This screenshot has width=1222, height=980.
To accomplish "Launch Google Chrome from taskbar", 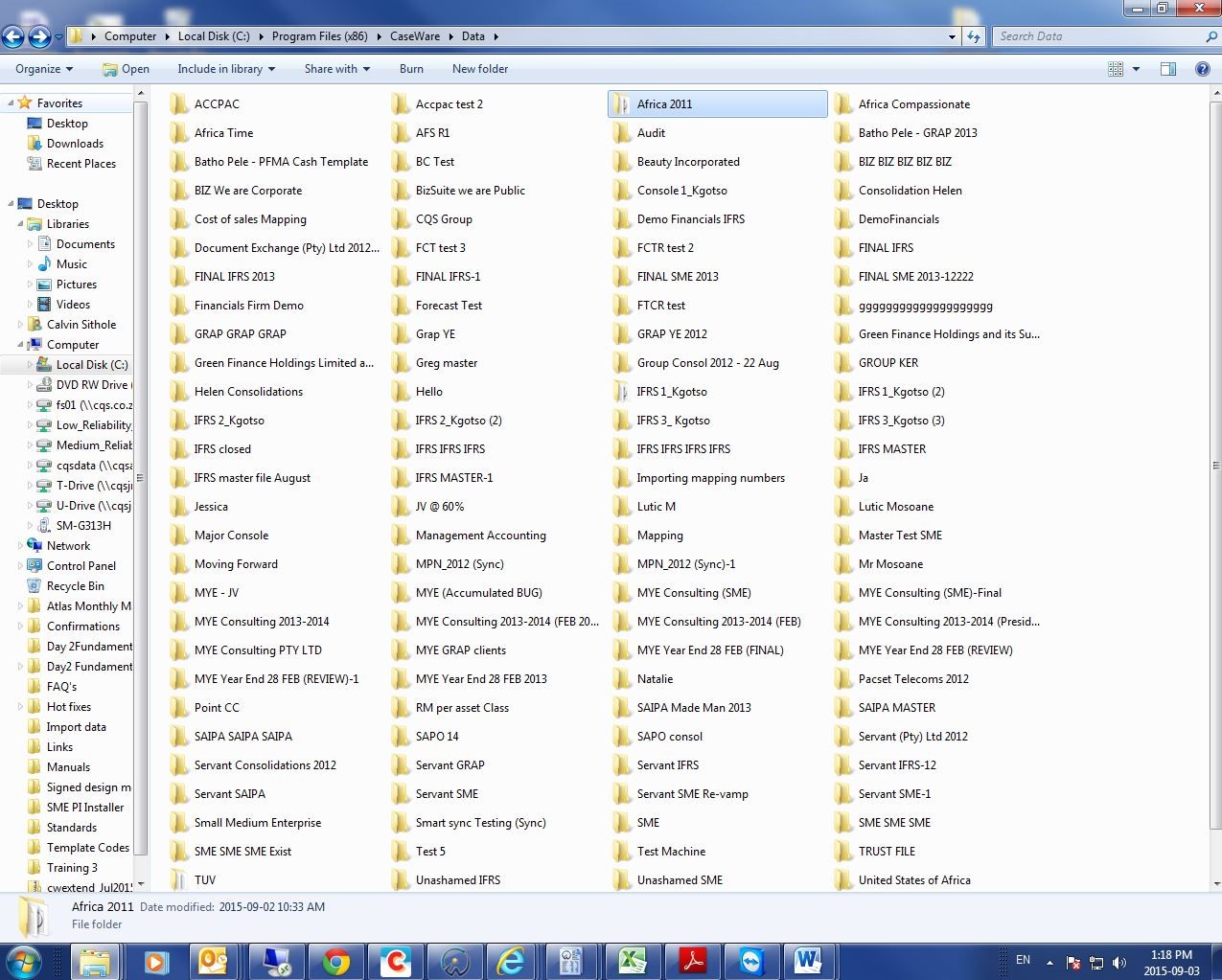I will tap(335, 960).
